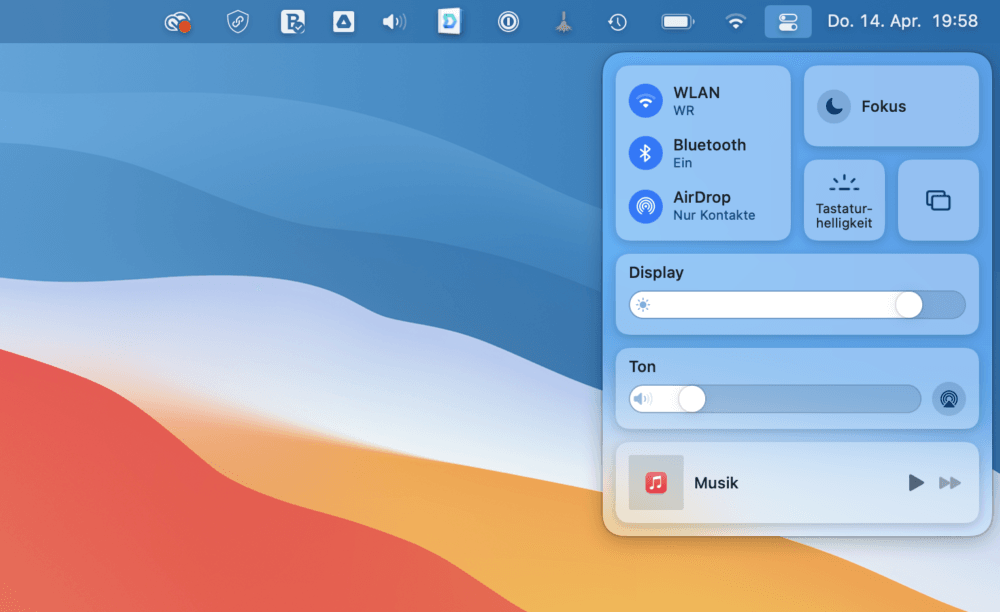Click the Ton volume slider knob
This screenshot has height=612, width=1000.
(691, 399)
